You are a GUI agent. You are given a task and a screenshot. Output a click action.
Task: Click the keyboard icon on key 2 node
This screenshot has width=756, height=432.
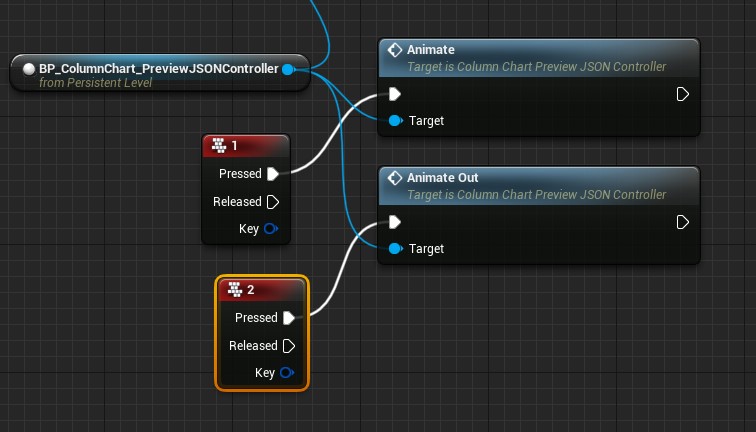pos(235,290)
